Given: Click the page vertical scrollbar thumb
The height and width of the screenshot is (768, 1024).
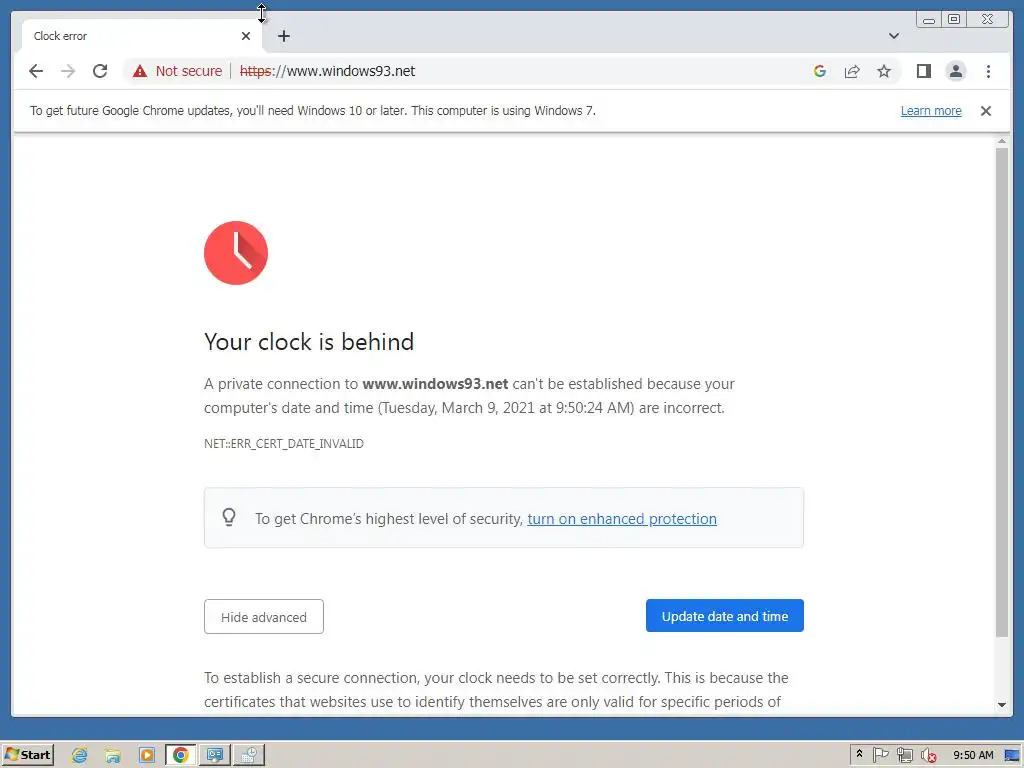Looking at the screenshot, I should click(1002, 392).
